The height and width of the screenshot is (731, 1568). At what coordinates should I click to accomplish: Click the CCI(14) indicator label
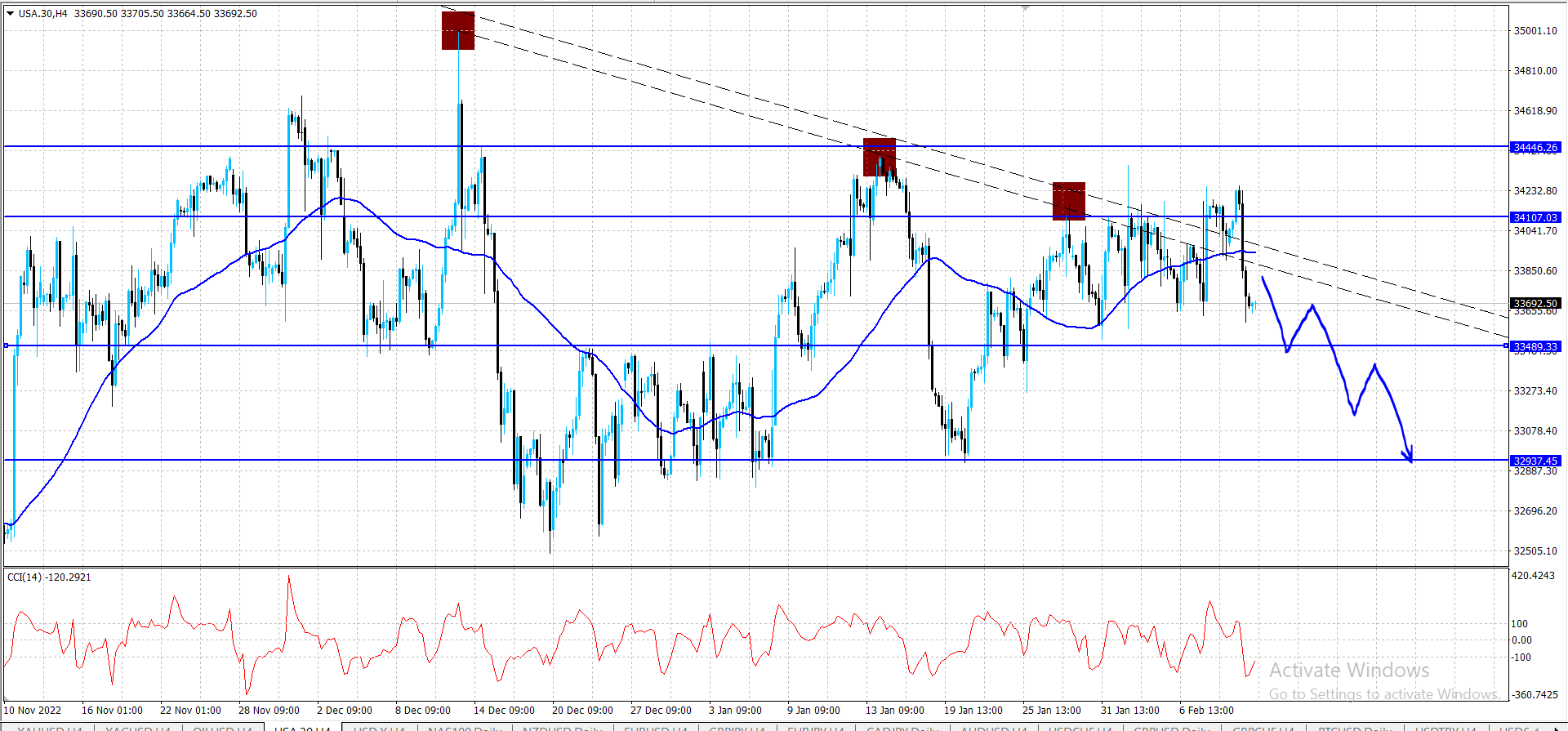point(49,577)
